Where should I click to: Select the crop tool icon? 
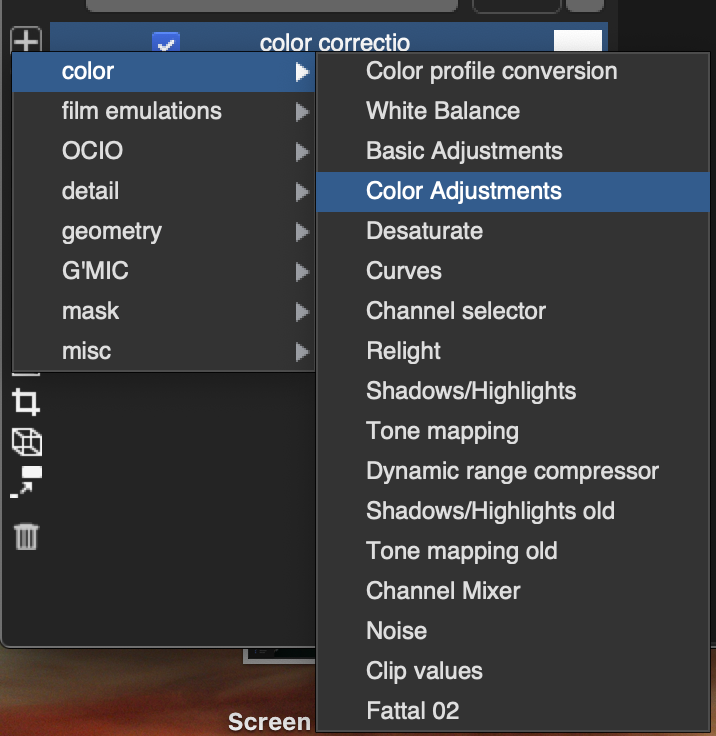coord(26,403)
